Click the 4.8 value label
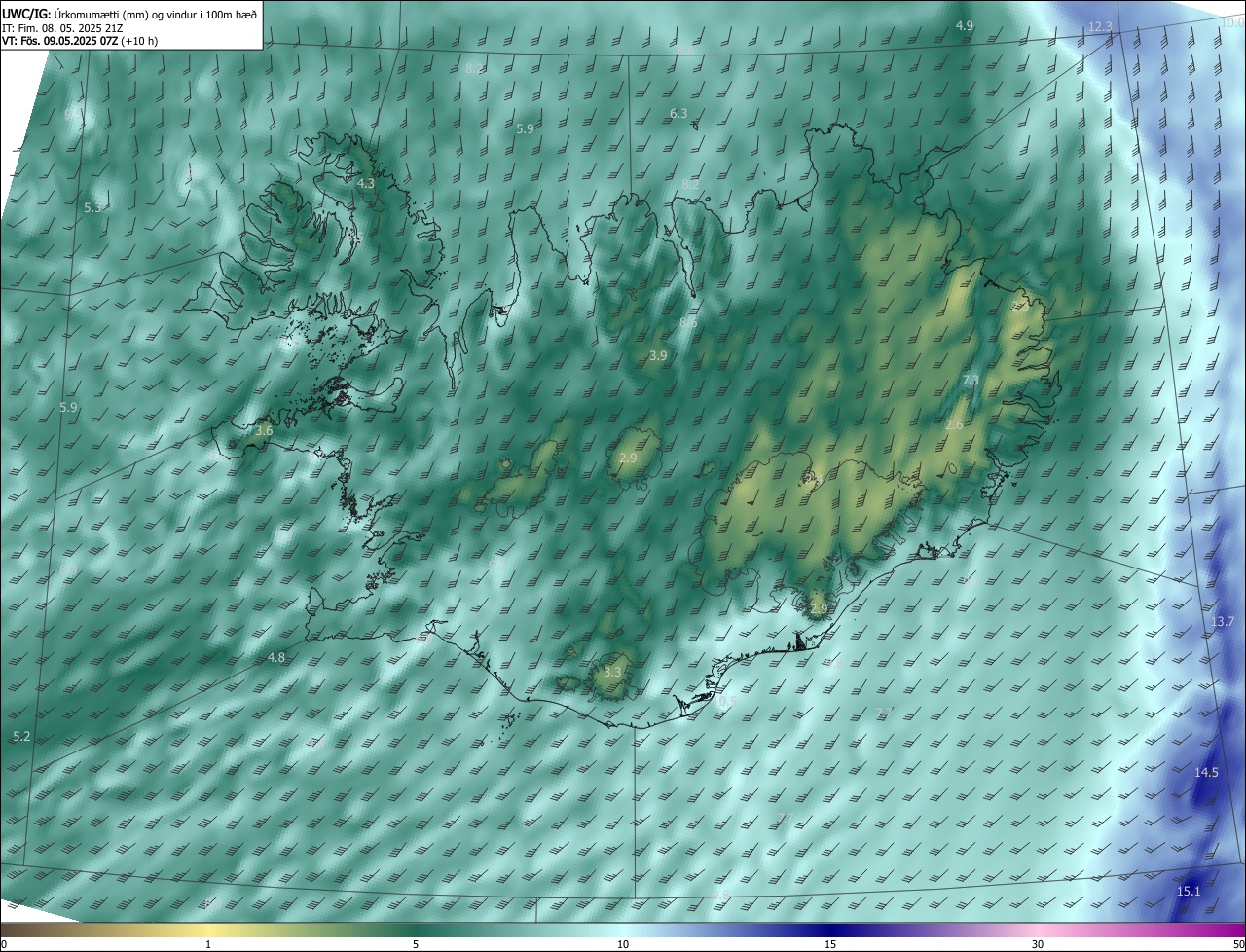 tap(276, 657)
